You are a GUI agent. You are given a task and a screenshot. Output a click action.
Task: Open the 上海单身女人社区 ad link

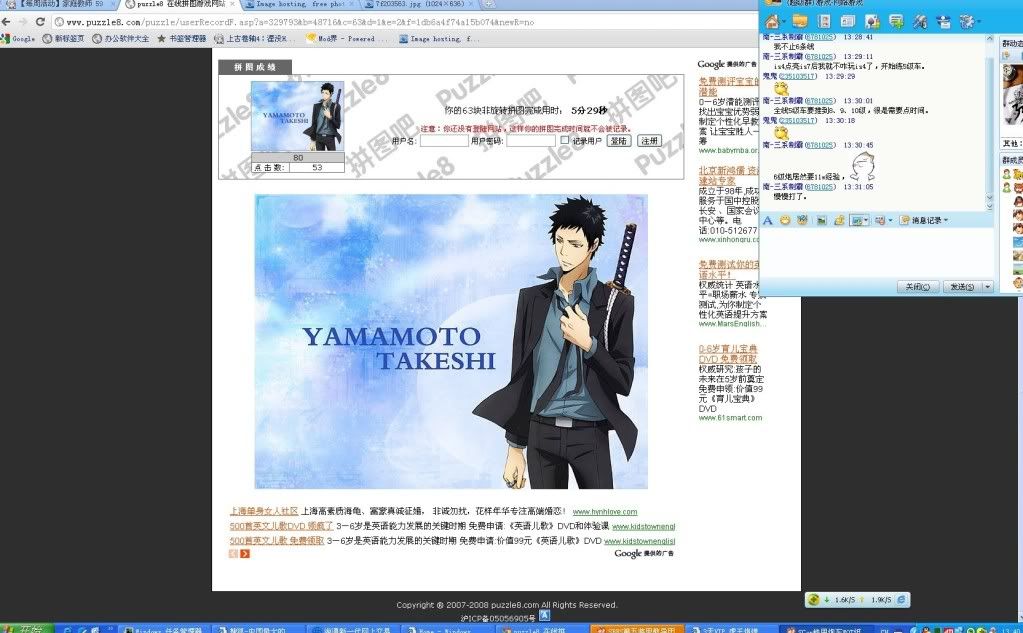click(x=264, y=511)
